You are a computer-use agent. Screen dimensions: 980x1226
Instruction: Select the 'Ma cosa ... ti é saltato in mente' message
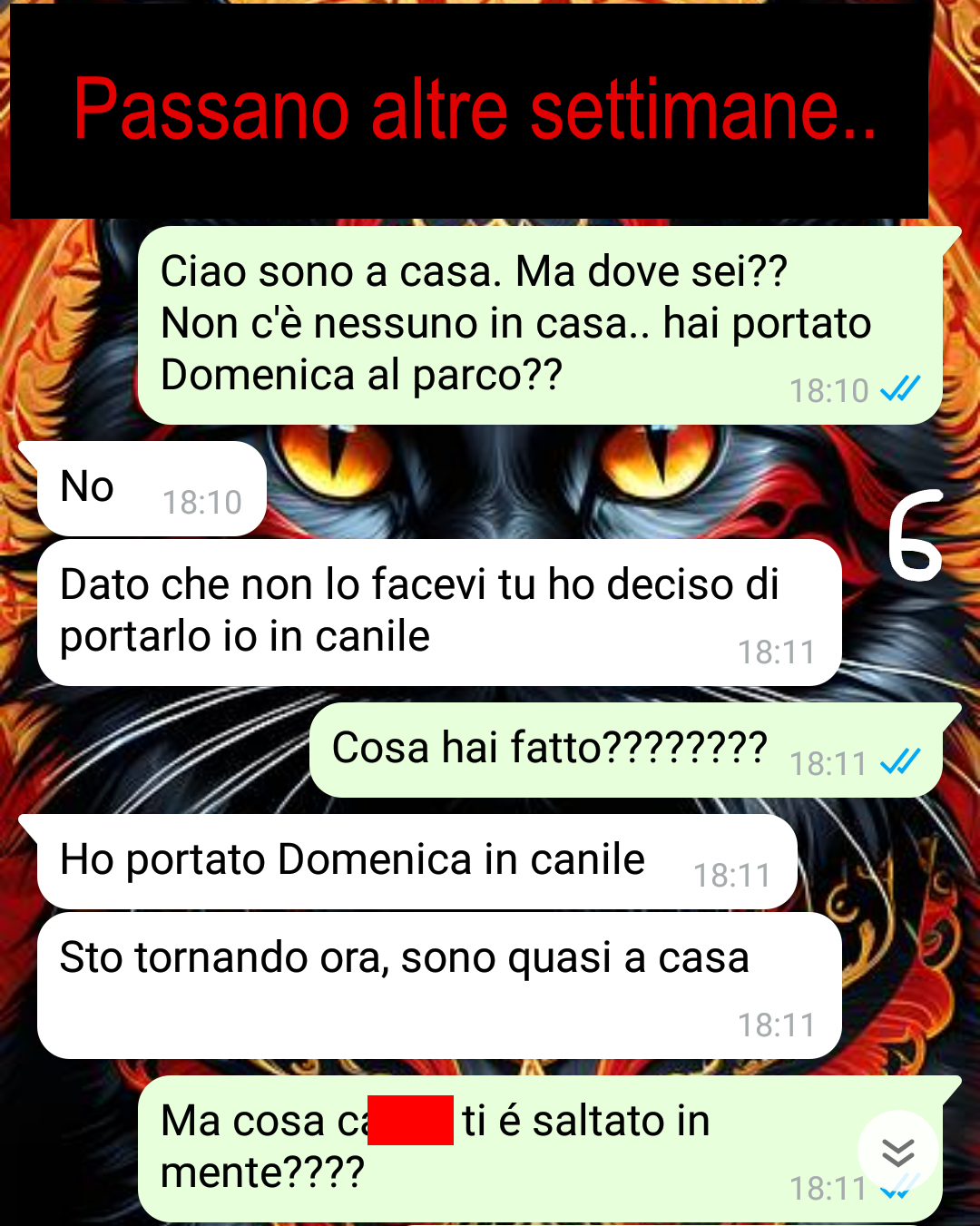point(540,1149)
